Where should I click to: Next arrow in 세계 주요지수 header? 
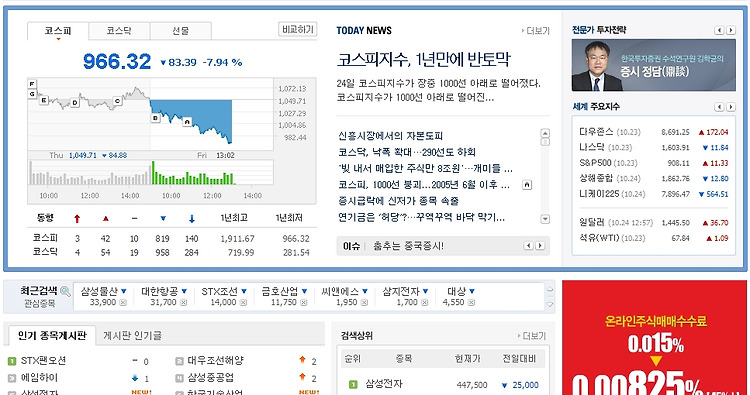click(730, 107)
